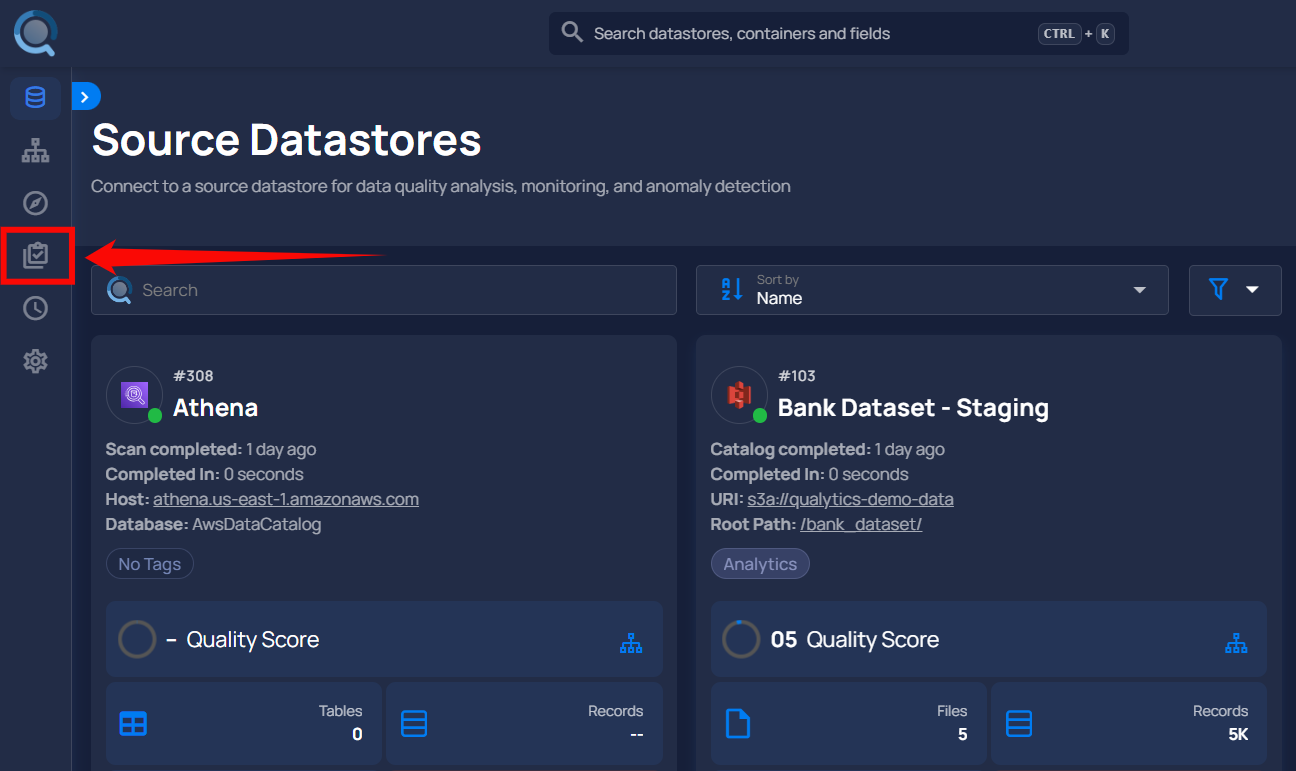Open the Explore compass icon in the sidebar
The height and width of the screenshot is (771, 1296).
[x=35, y=203]
